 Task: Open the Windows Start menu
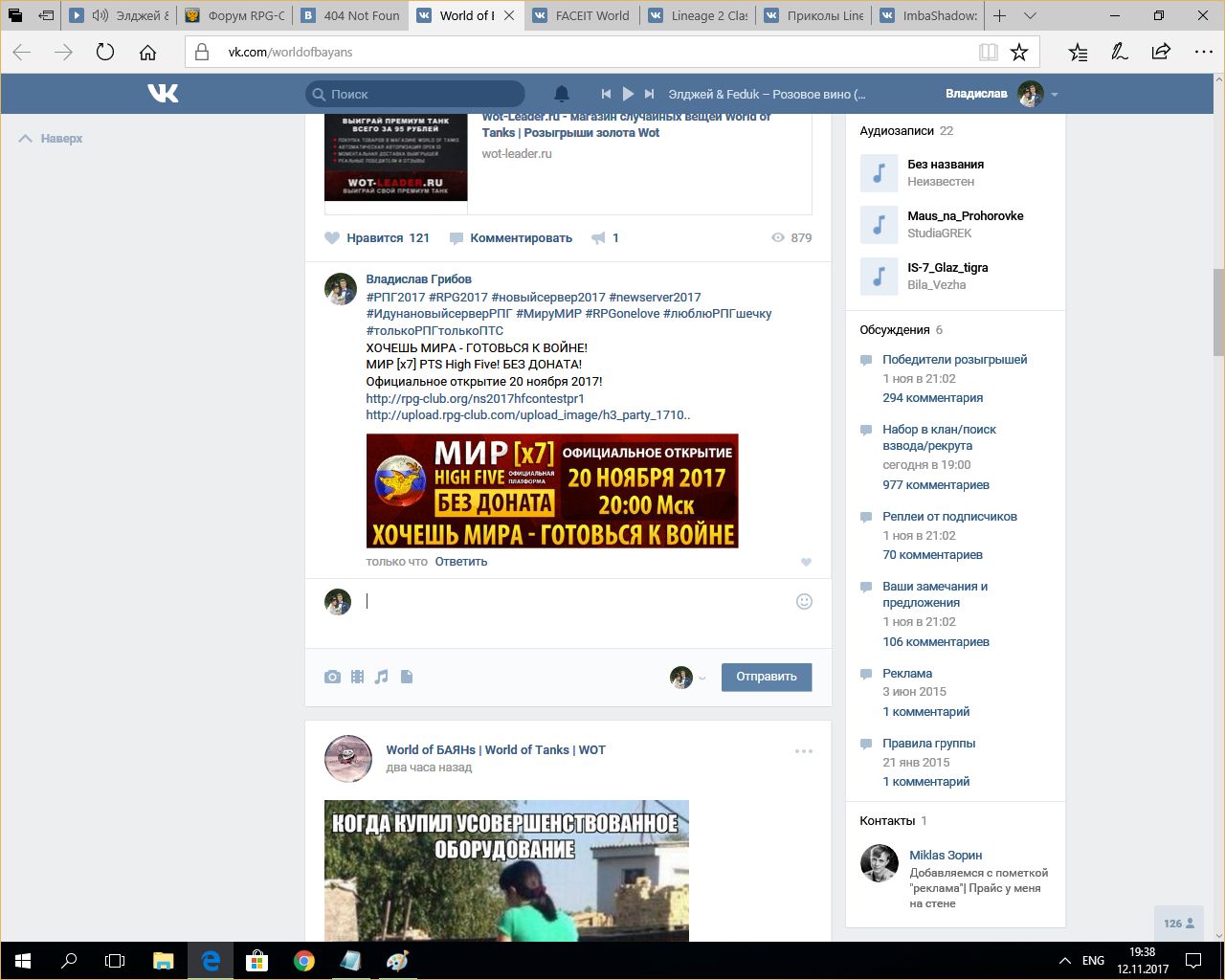click(23, 961)
